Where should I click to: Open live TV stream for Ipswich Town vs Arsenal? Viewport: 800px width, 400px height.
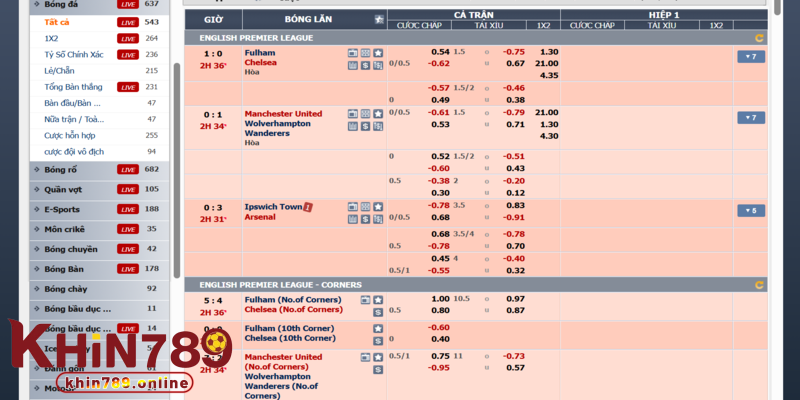point(353,207)
